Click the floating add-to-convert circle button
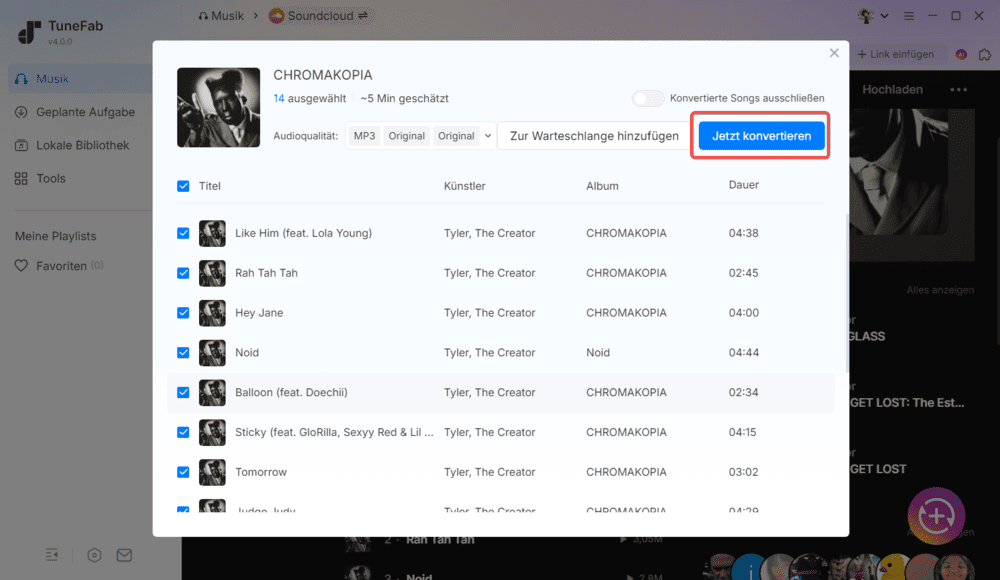 click(936, 516)
